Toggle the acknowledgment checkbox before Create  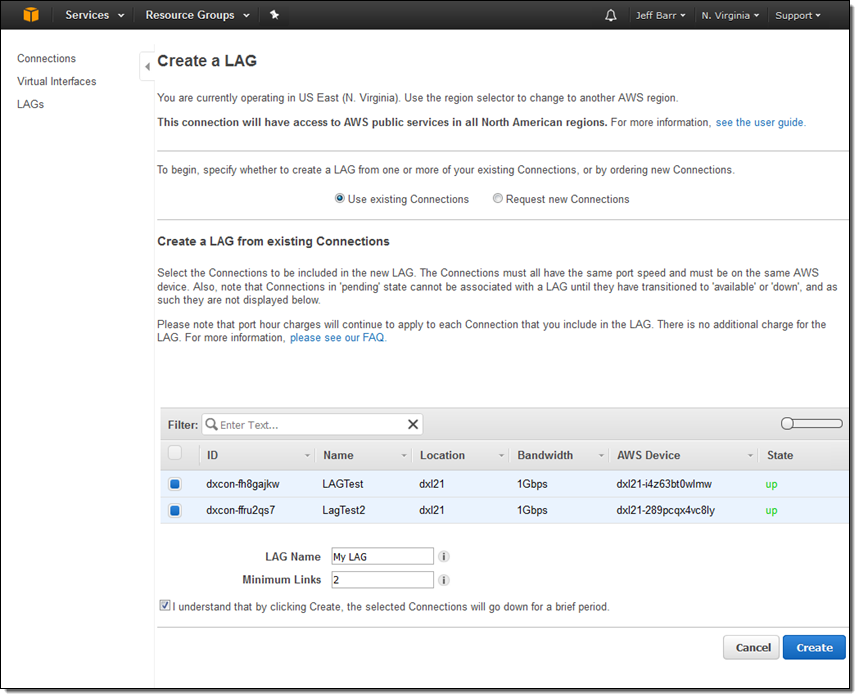165,606
